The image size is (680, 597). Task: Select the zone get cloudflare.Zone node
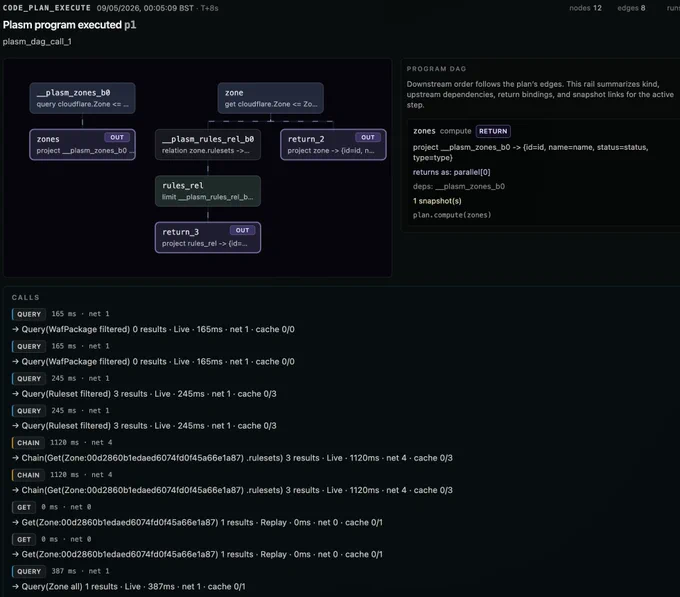click(271, 98)
